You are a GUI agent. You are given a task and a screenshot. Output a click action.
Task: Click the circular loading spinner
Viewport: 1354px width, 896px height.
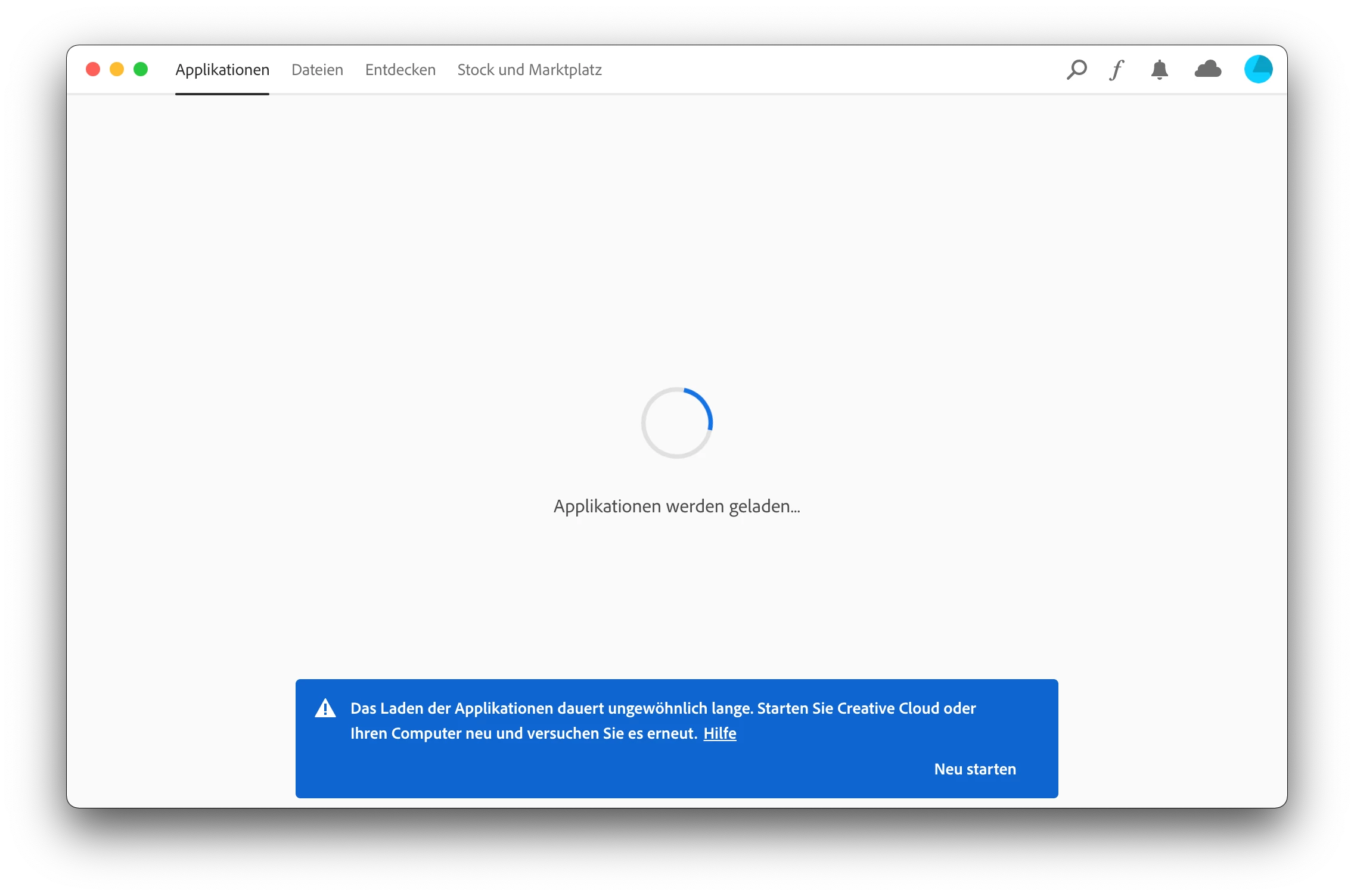676,423
